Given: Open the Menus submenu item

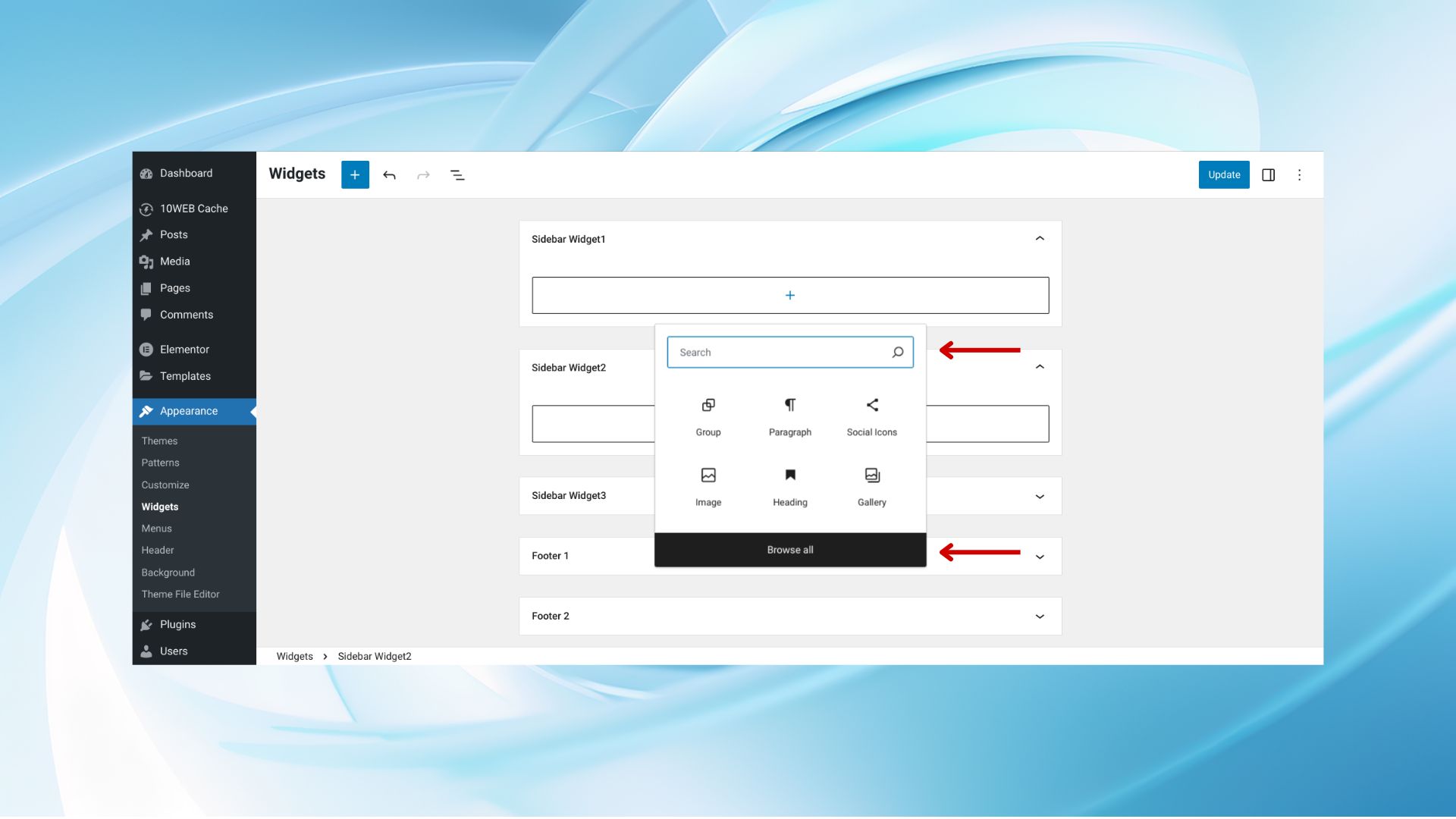Looking at the screenshot, I should (156, 529).
